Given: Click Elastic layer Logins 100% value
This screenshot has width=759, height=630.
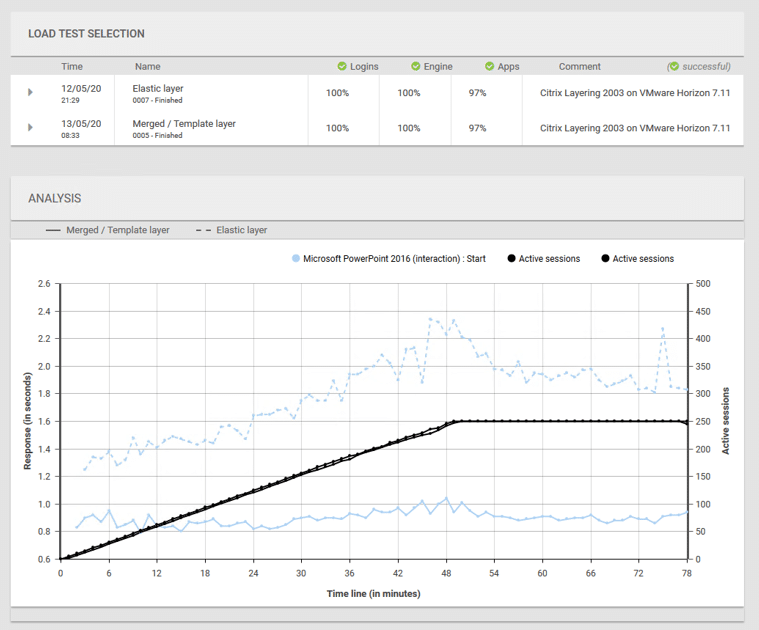Looking at the screenshot, I should point(337,93).
